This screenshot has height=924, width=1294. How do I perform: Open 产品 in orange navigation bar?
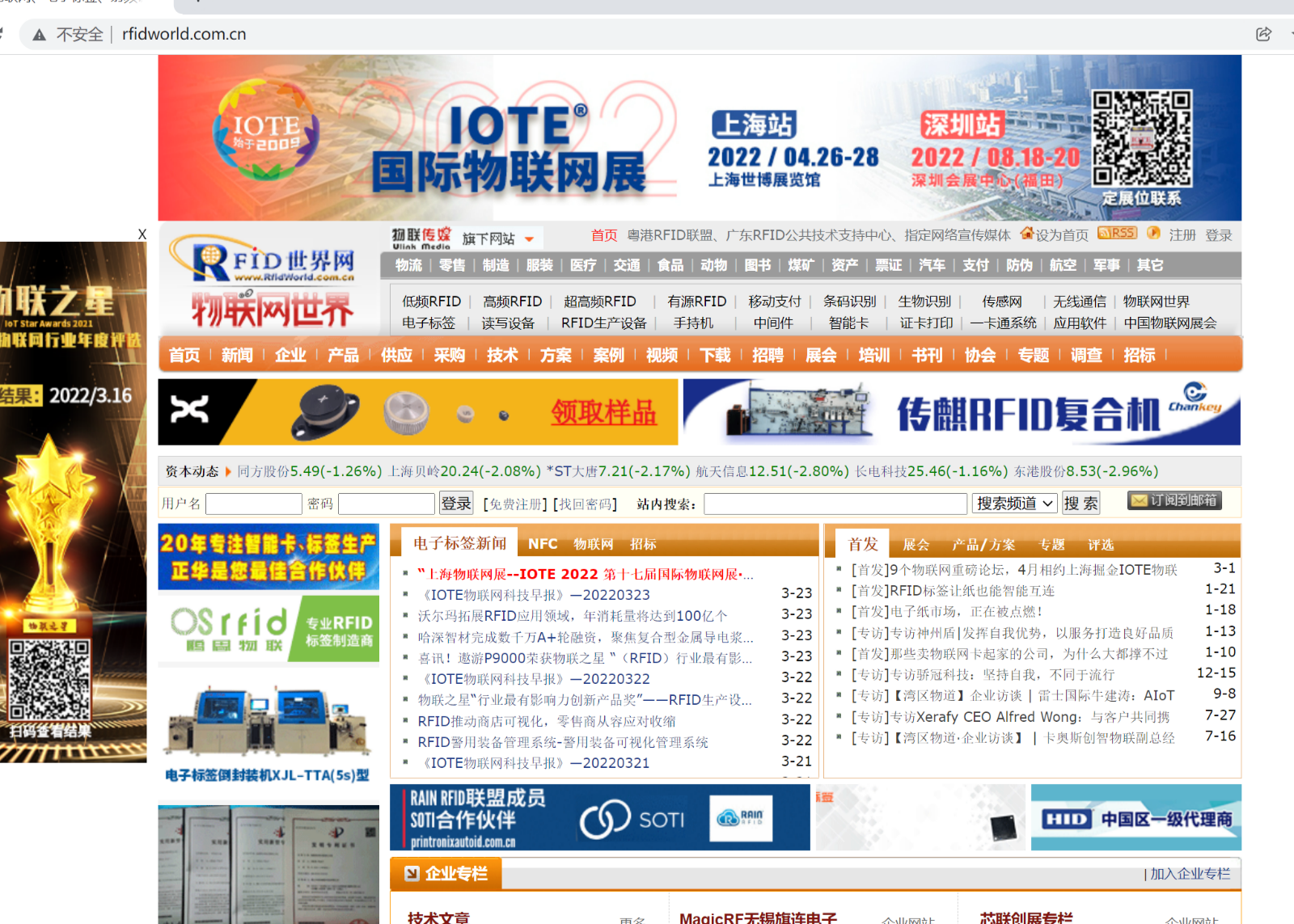click(343, 355)
